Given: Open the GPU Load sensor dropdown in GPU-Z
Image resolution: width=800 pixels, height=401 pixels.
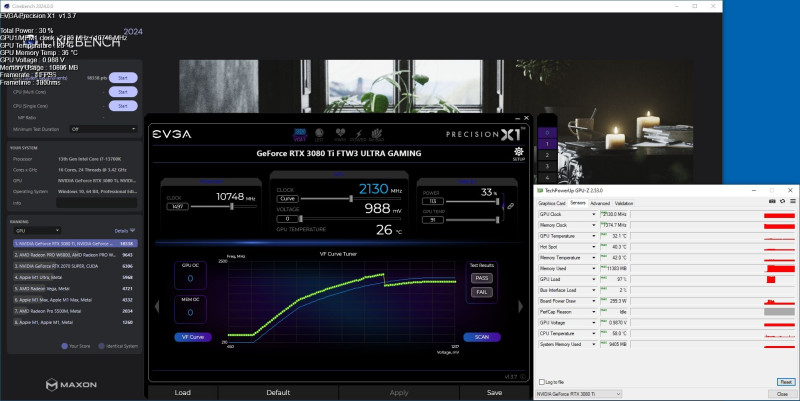Looking at the screenshot, I should [593, 279].
